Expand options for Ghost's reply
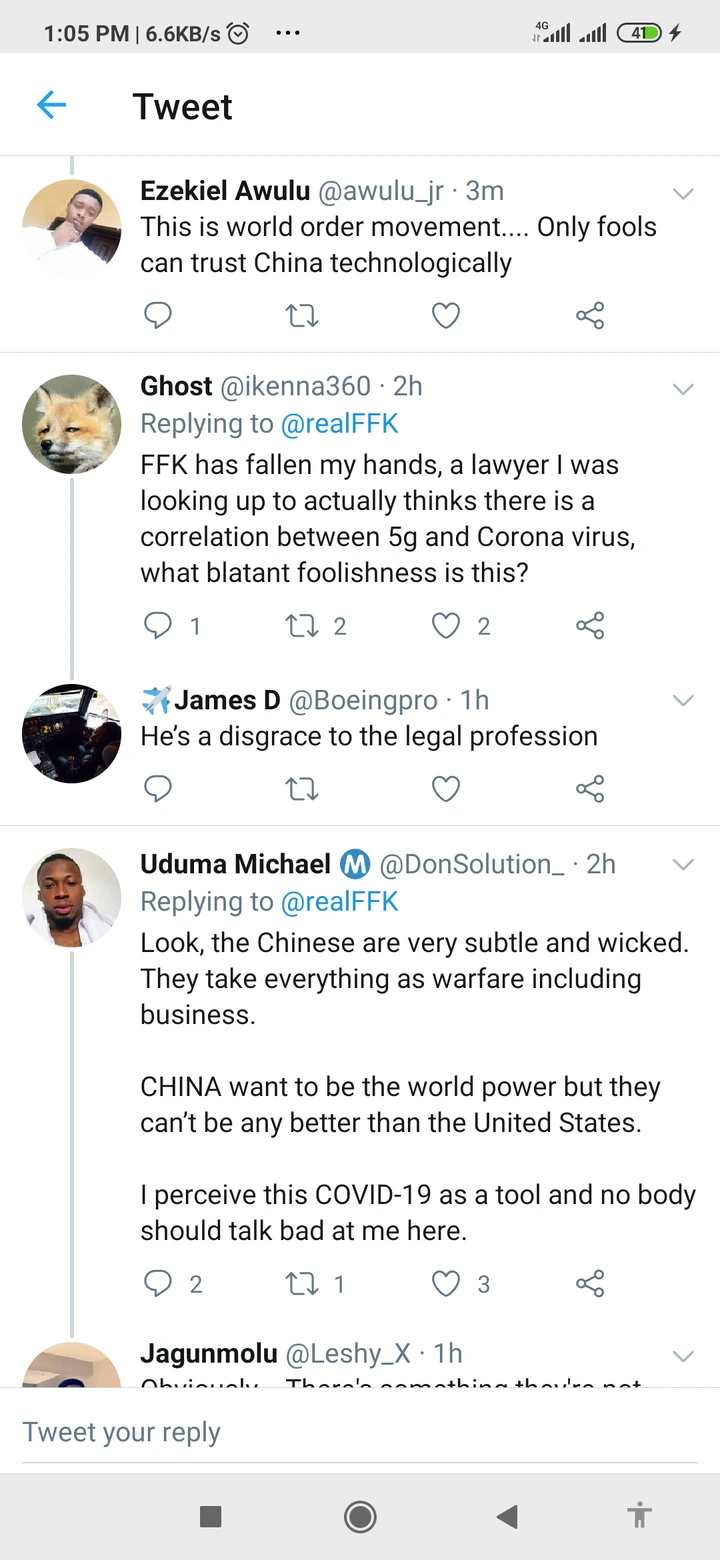The height and width of the screenshot is (1560, 720). (x=684, y=389)
